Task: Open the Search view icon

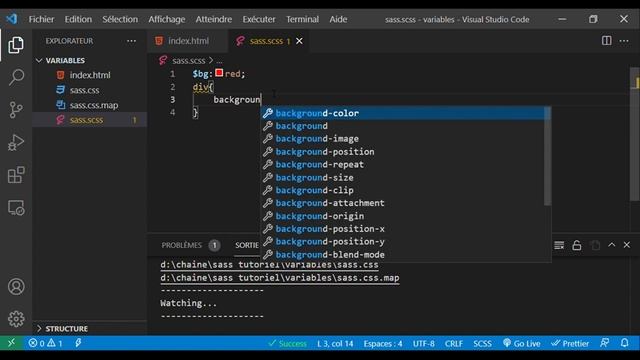Action: pos(16,77)
